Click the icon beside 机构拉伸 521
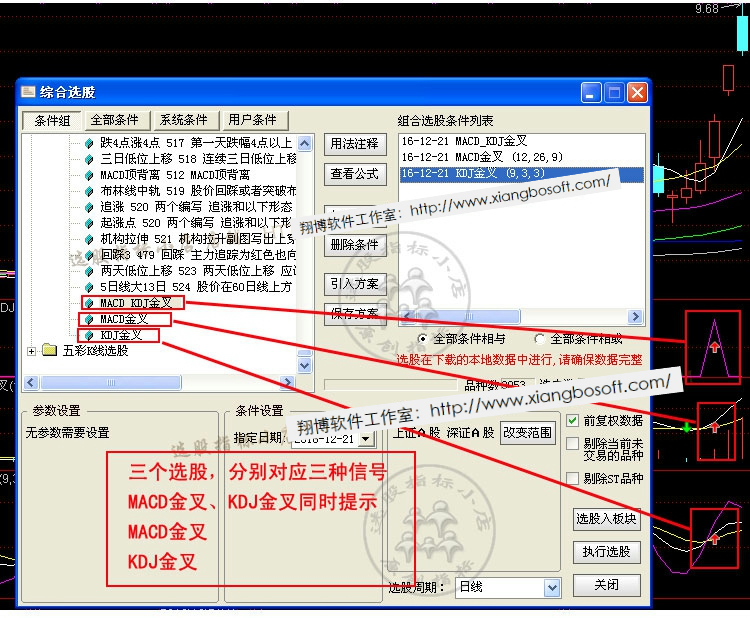Screen dimensions: 750x618 tap(89, 239)
